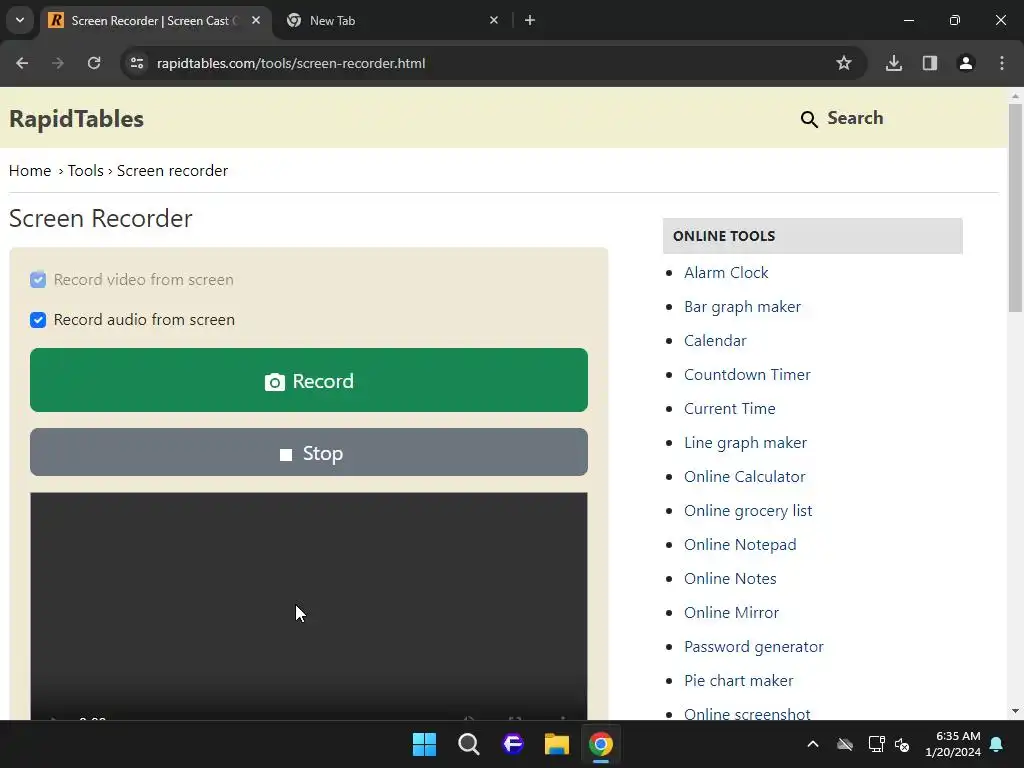Click scrollbar down arrow
Image resolution: width=1024 pixels, height=768 pixels.
point(1015,711)
